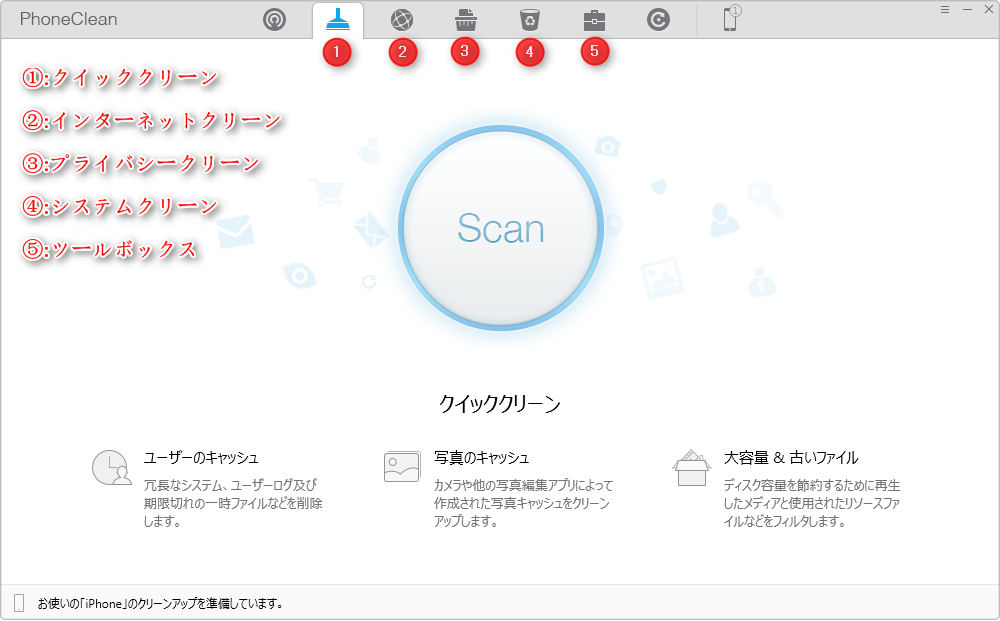
Task: Click the 大容量 & 古いファイル box icon
Action: coord(691,467)
